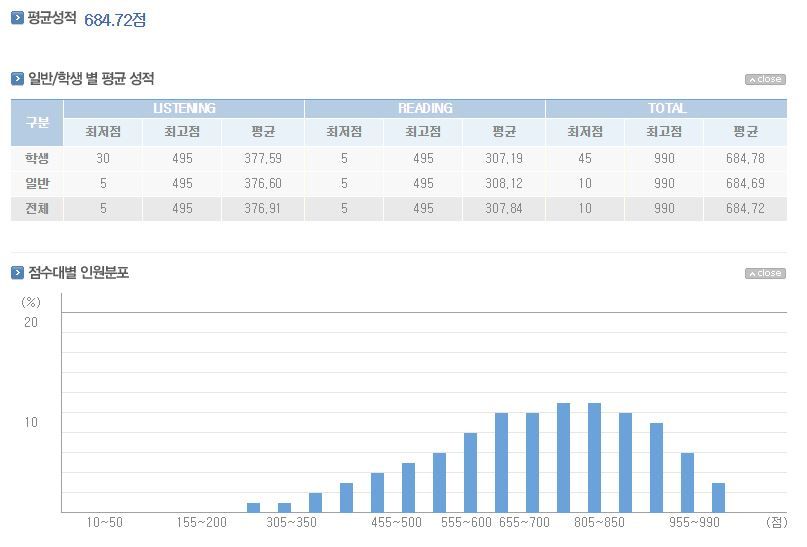Viewport: 807px width, 547px height.
Task: Click the rightmost bar in the chart
Action: 718,497
